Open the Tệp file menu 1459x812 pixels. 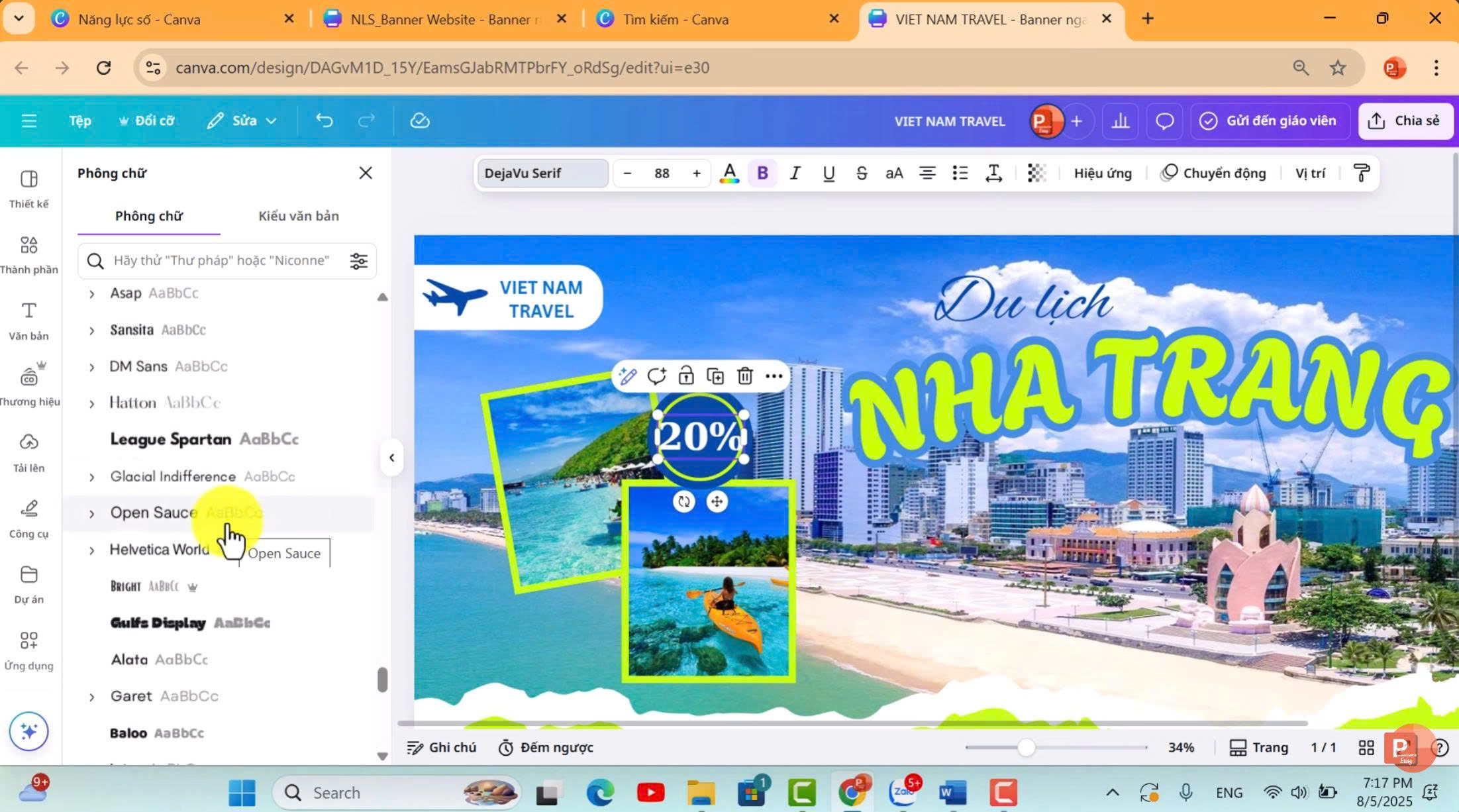80,121
